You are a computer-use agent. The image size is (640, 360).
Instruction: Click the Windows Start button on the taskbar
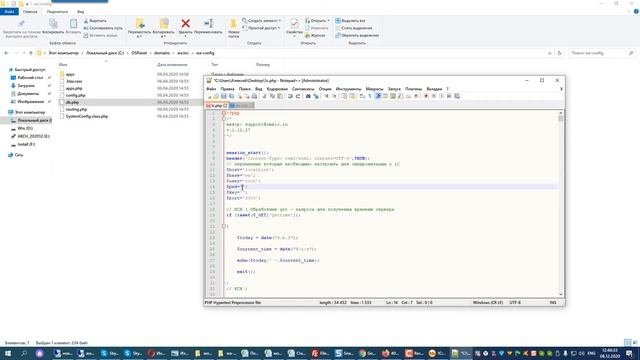(7, 353)
